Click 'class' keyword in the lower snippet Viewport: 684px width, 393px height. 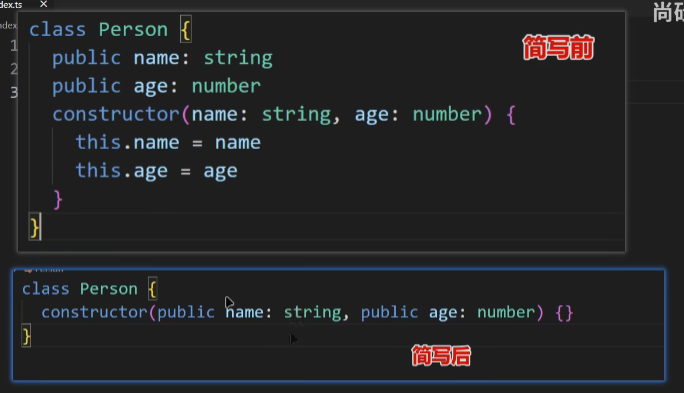(x=46, y=289)
